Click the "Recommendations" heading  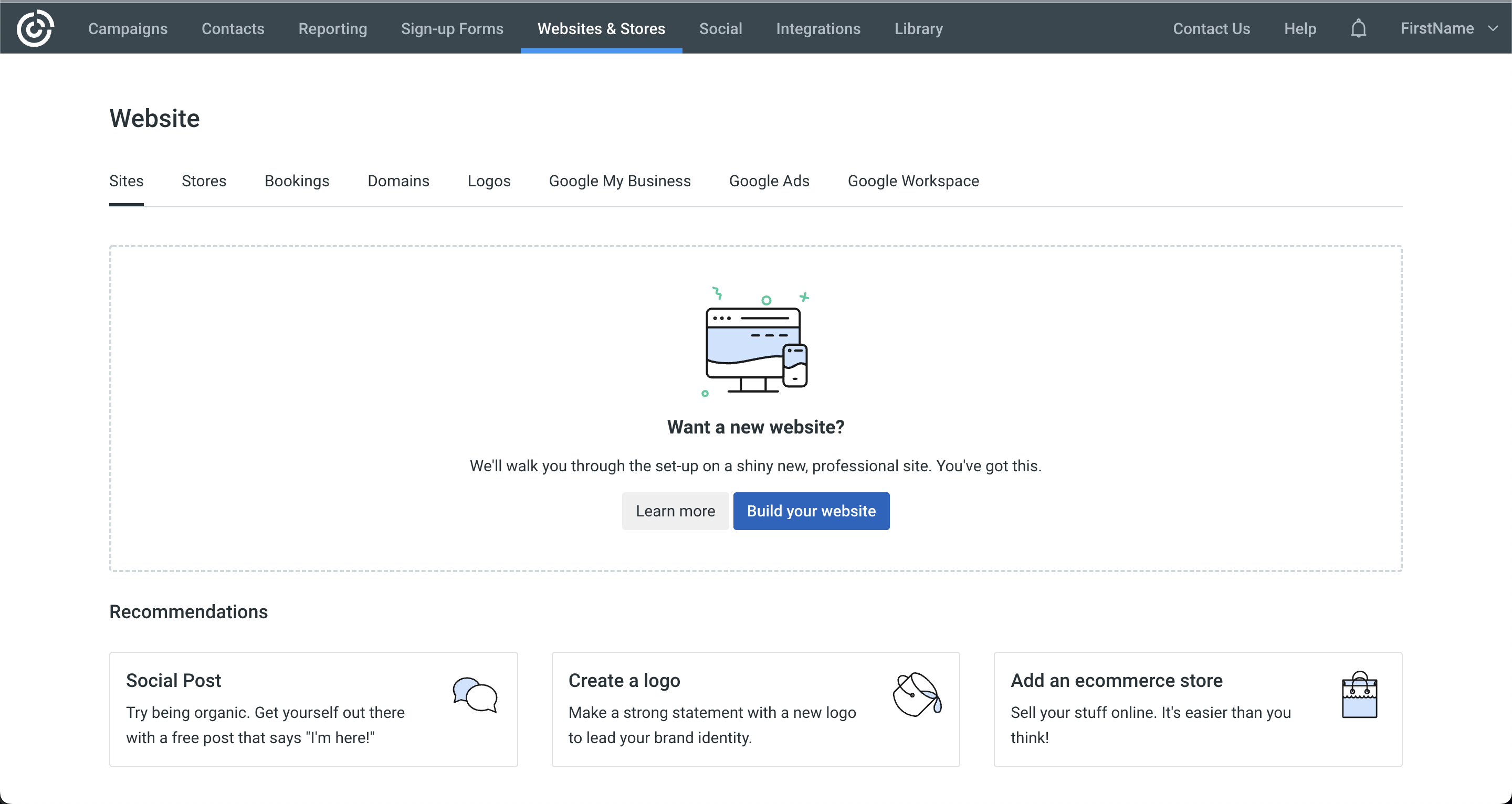click(188, 611)
